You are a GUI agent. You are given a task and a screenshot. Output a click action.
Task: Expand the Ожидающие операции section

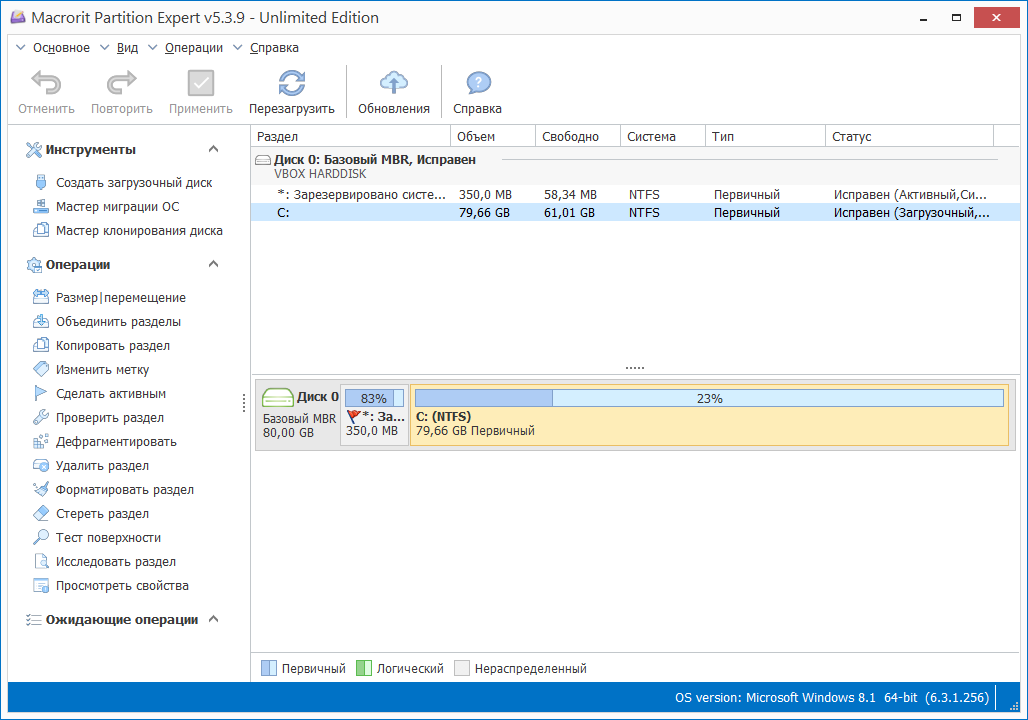[211, 619]
